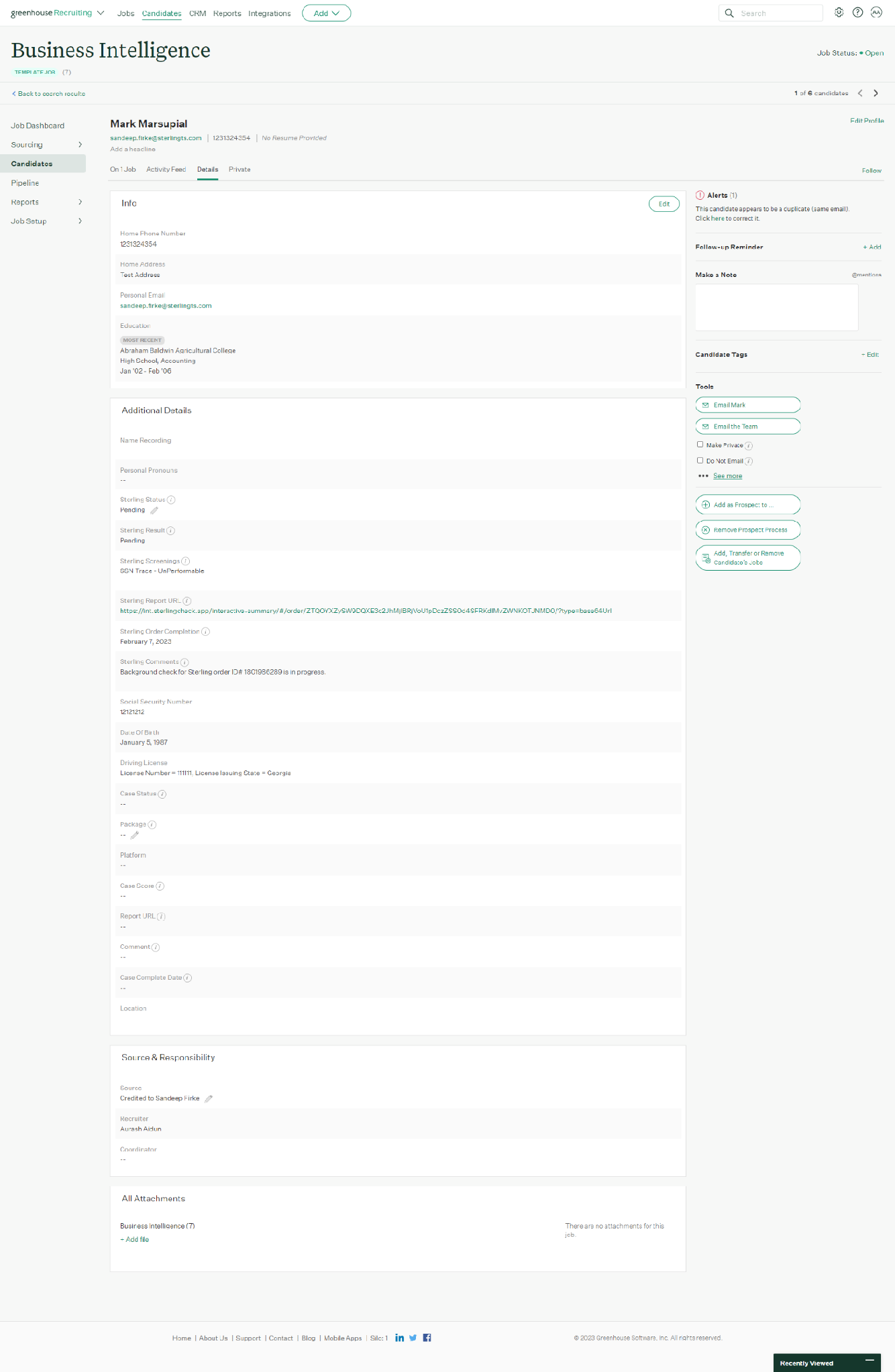Click the Email the Team button
Image resolution: width=895 pixels, height=1372 pixels.
point(748,426)
